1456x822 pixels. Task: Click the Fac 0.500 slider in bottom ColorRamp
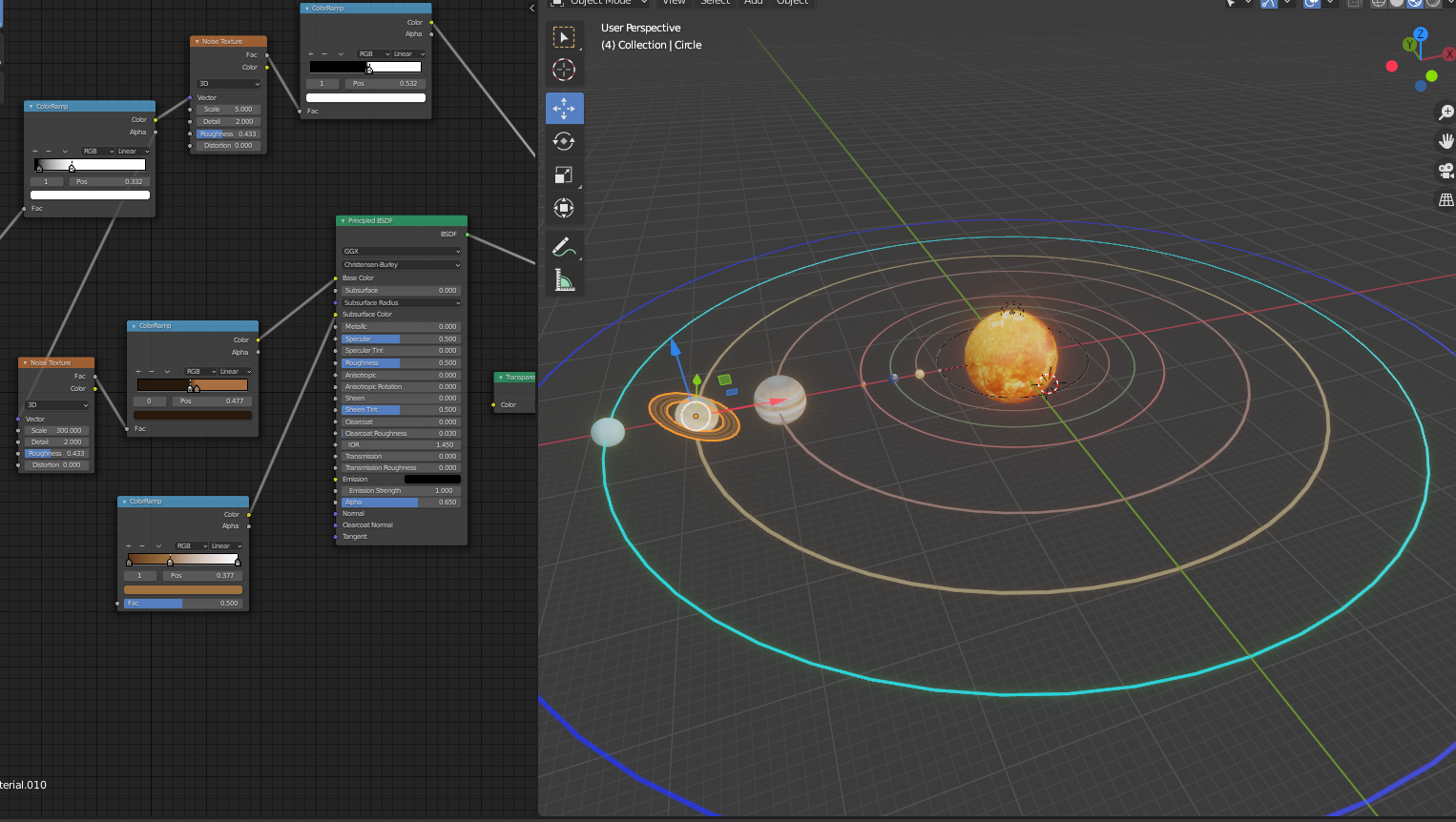[x=182, y=603]
